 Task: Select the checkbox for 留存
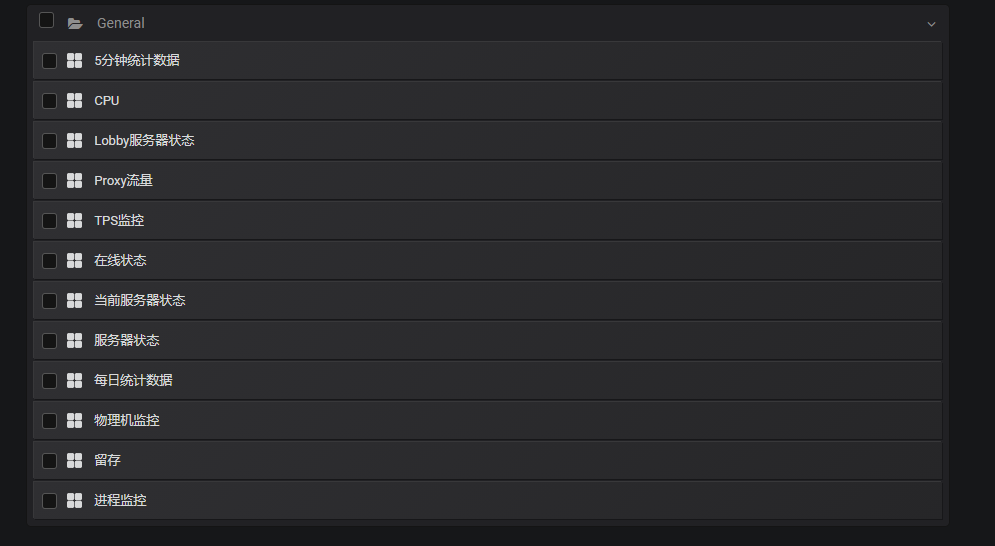pos(49,460)
